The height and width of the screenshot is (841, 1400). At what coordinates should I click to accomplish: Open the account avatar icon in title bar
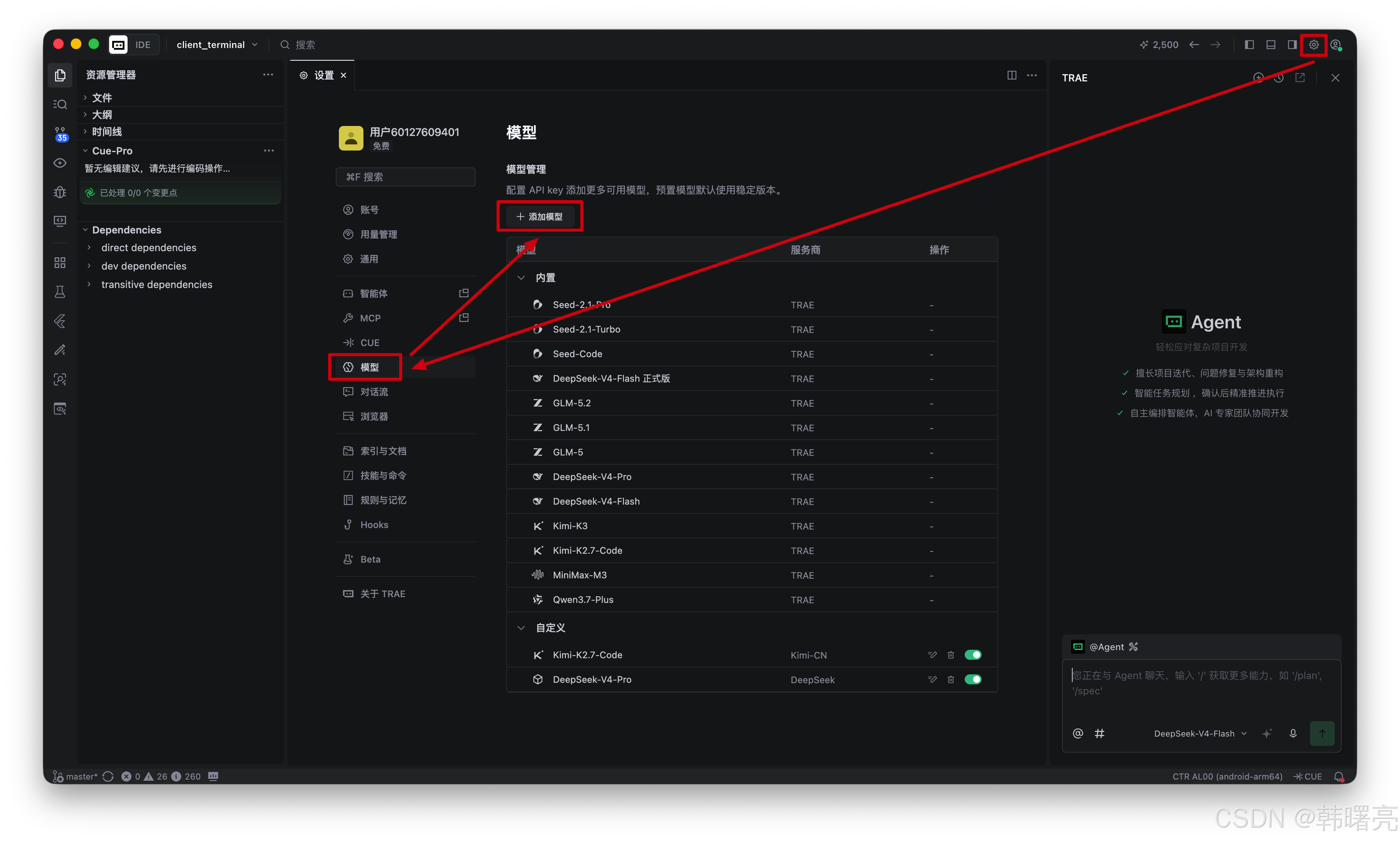1336,45
